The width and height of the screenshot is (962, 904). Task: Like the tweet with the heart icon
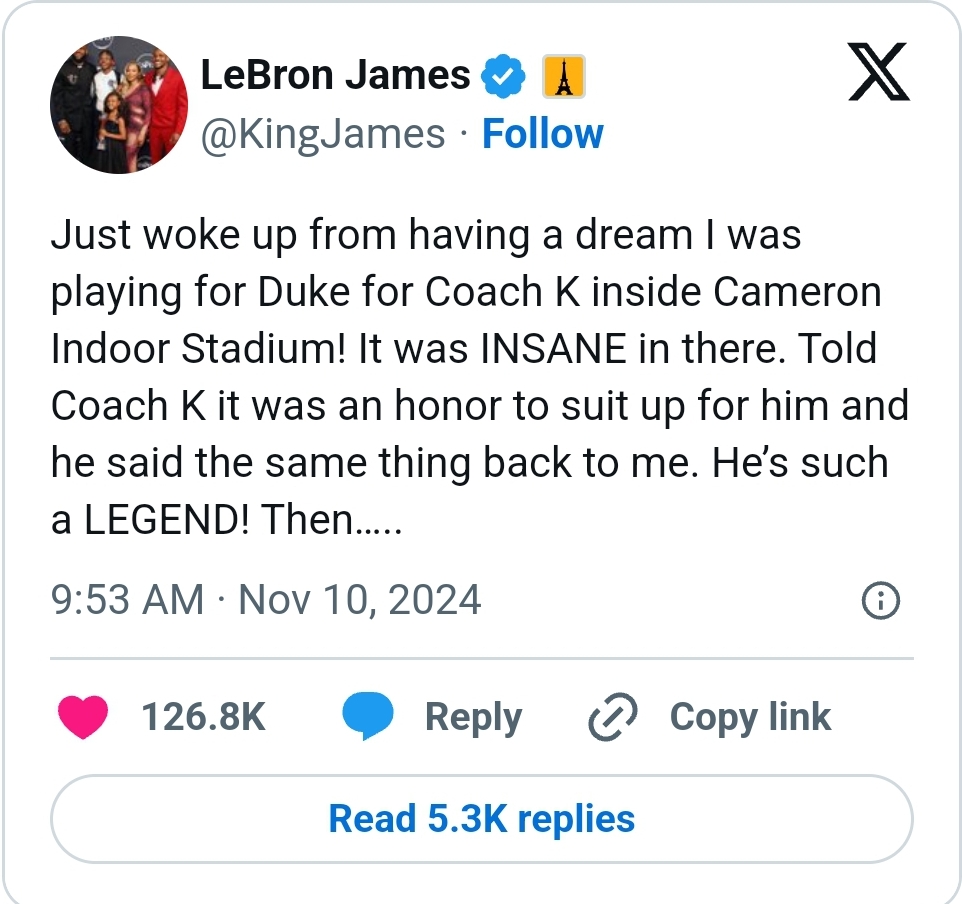[x=84, y=717]
